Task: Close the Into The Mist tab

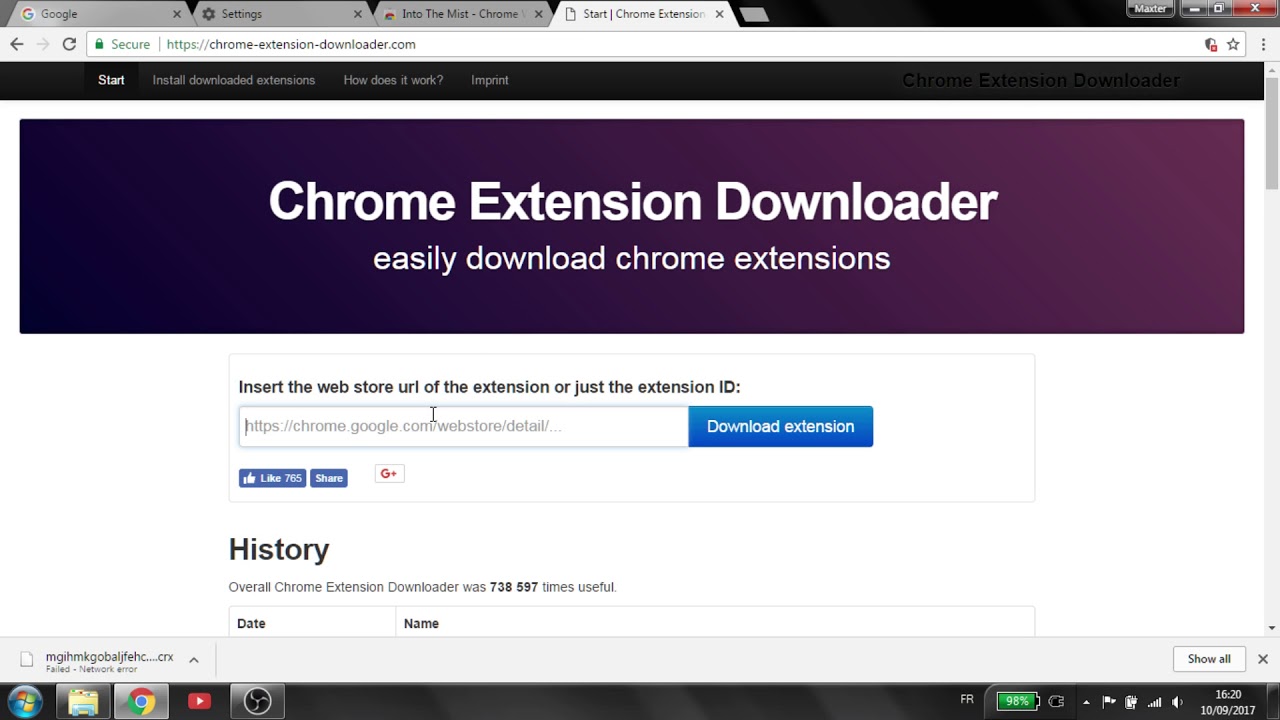Action: (x=539, y=14)
